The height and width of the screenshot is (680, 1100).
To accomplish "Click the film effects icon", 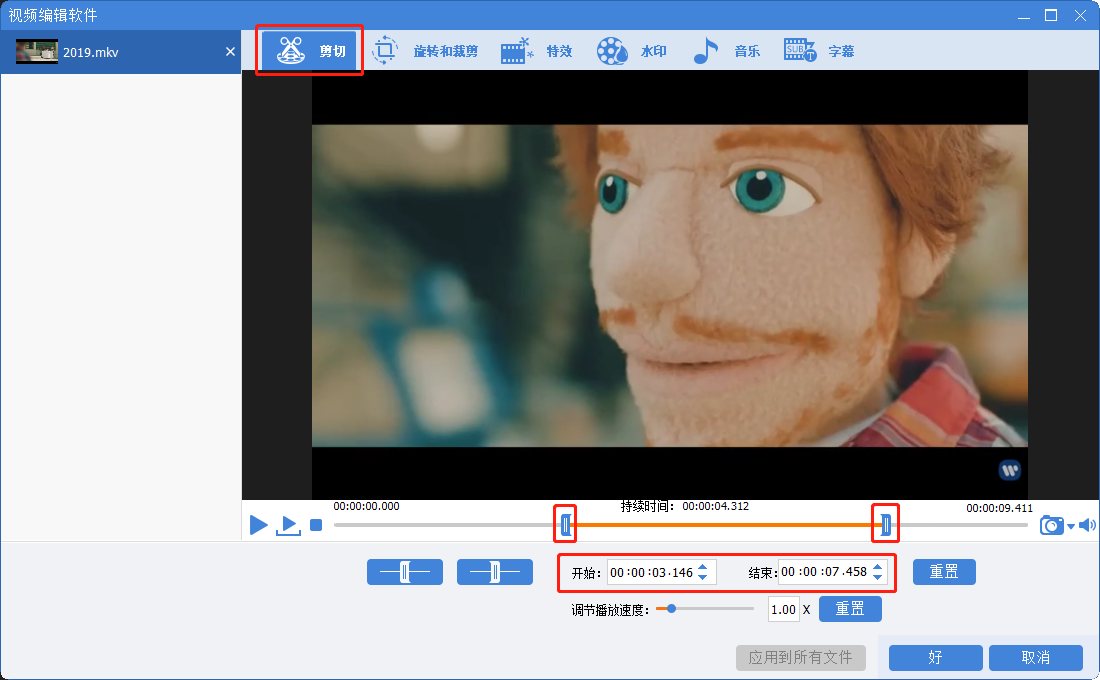I will click(517, 51).
